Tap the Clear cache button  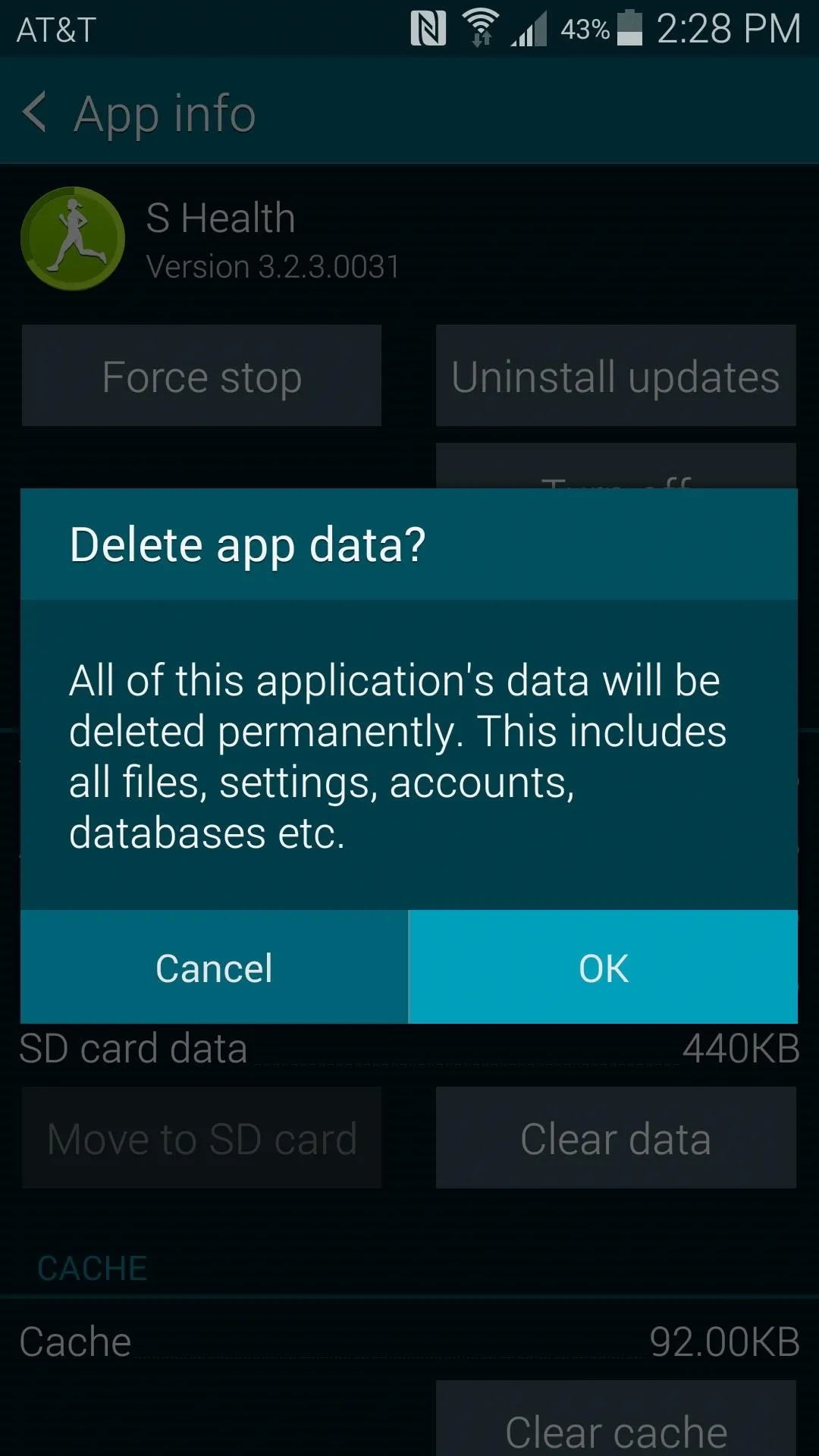pyautogui.click(x=616, y=1418)
